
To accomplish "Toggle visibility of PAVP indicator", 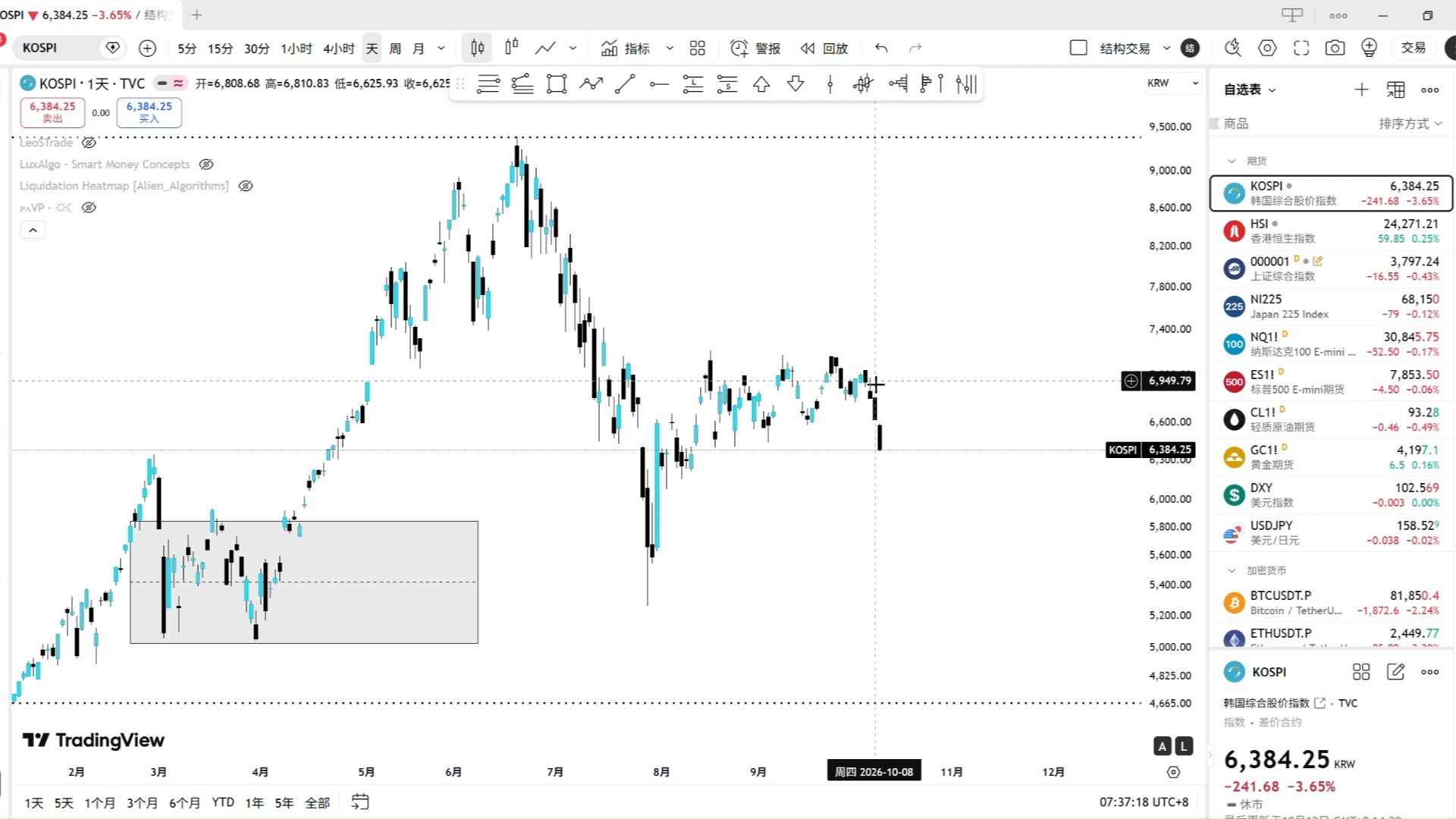I will 89,208.
